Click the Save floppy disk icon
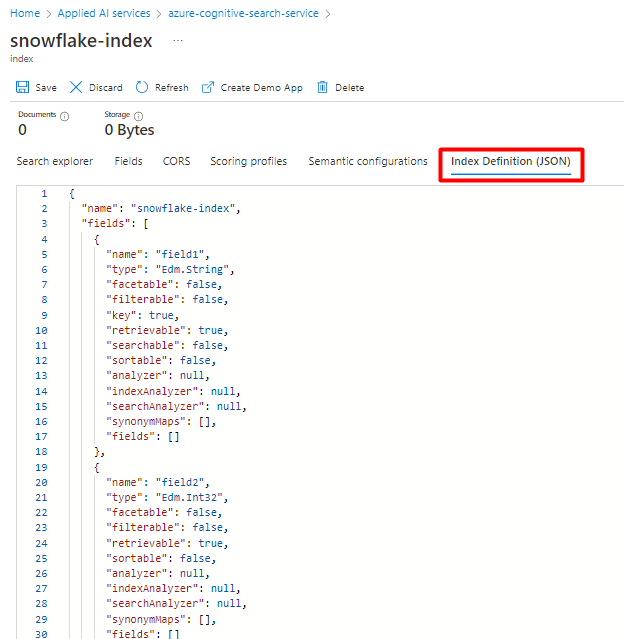Screen dimensions: 624x639 22,87
